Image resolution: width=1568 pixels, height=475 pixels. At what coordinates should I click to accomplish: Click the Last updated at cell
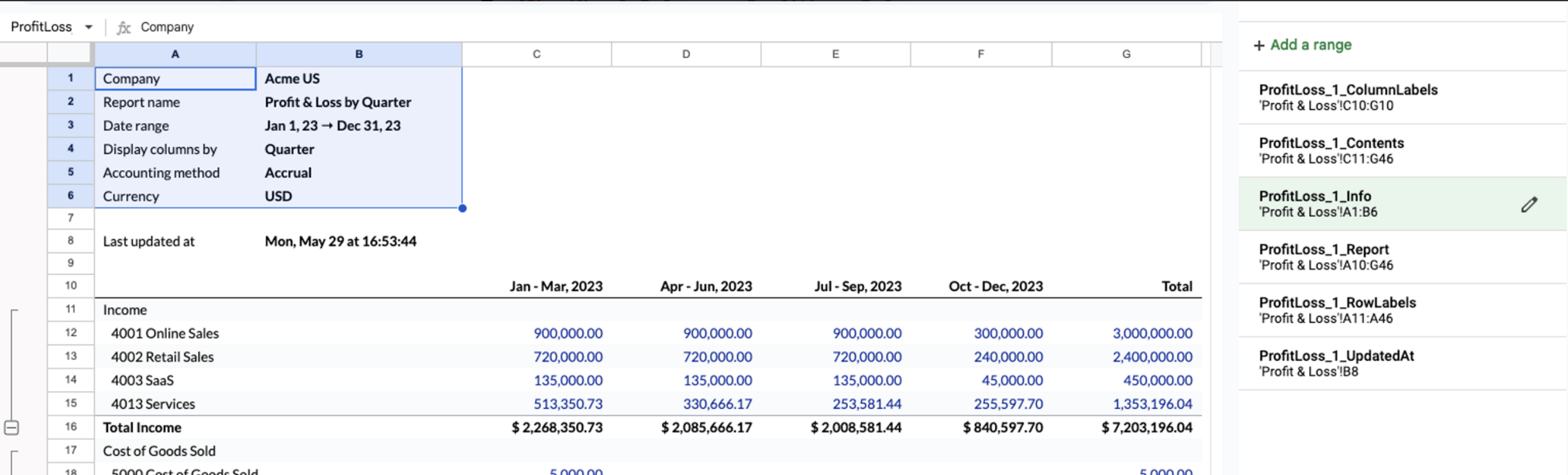175,241
